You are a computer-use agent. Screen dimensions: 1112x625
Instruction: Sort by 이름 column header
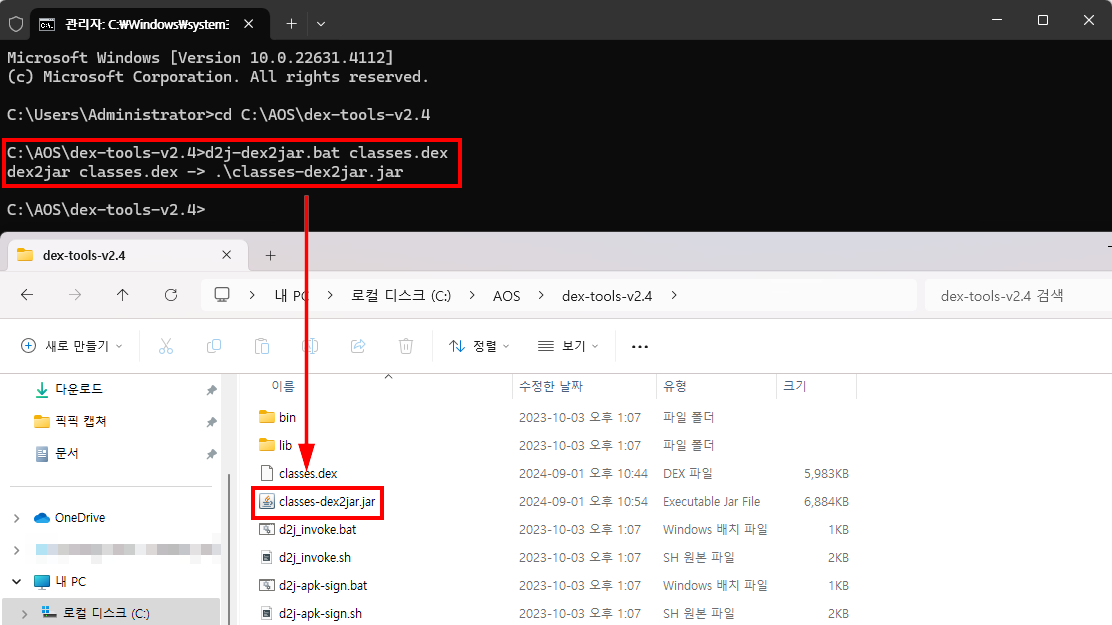coord(283,386)
